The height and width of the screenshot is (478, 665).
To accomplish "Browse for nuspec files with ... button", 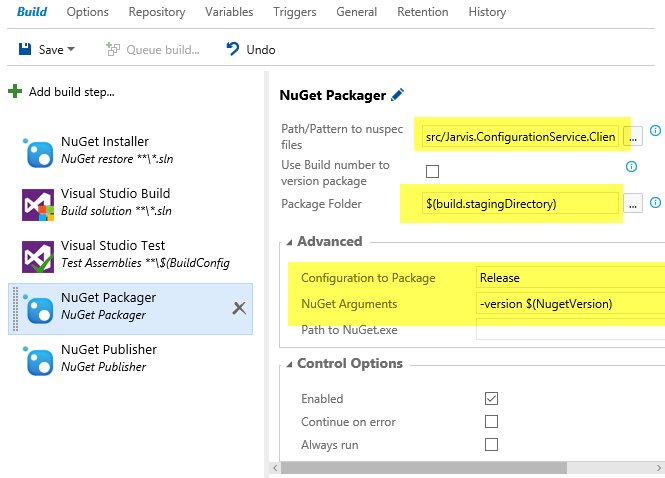I will 633,137.
